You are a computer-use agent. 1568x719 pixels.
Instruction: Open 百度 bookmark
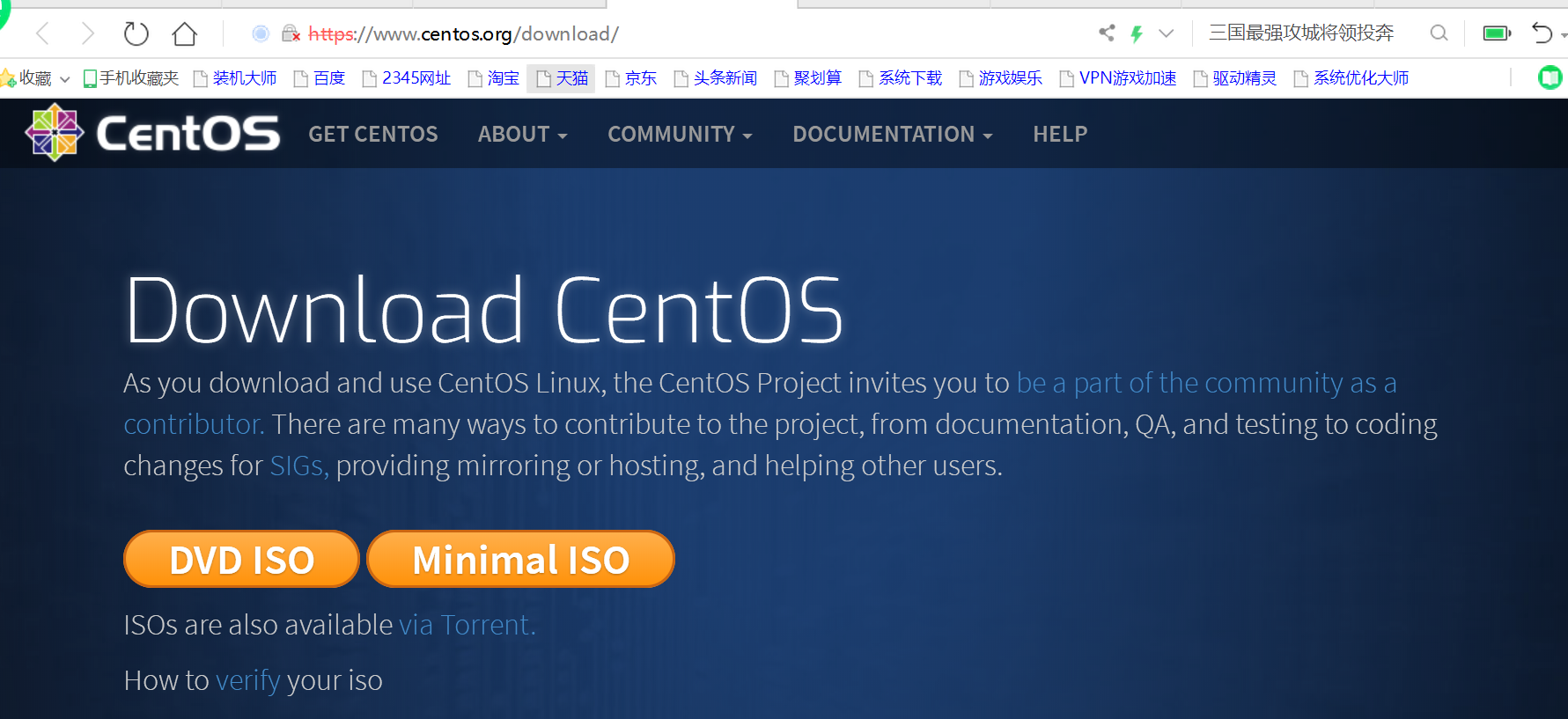(320, 78)
